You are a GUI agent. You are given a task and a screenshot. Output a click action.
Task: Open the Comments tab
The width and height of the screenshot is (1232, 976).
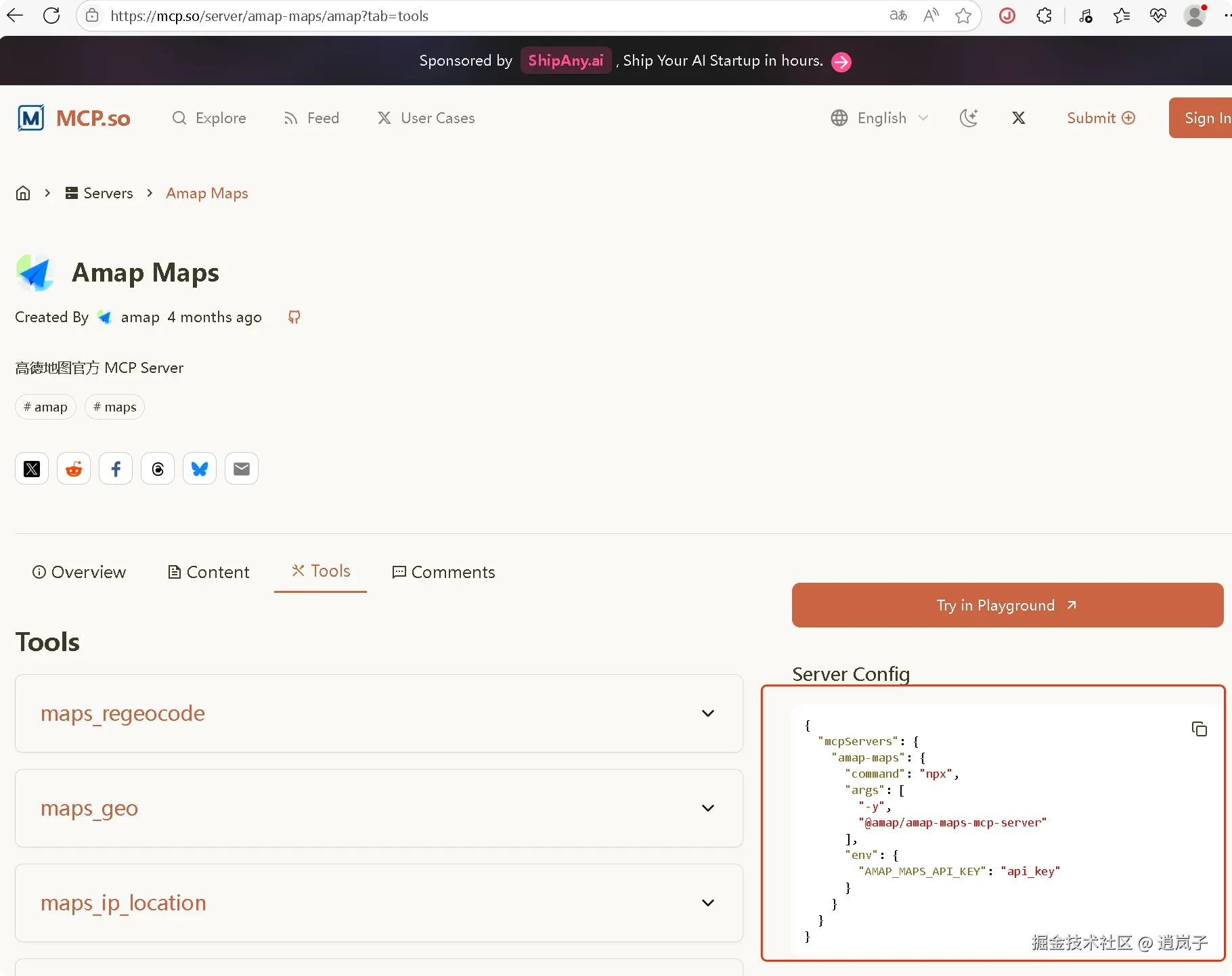click(444, 572)
